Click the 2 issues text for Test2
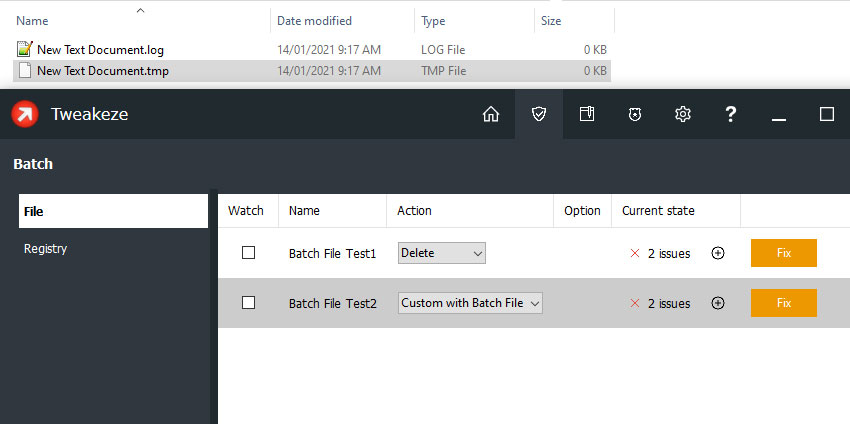850x424 pixels. pyautogui.click(x=669, y=303)
